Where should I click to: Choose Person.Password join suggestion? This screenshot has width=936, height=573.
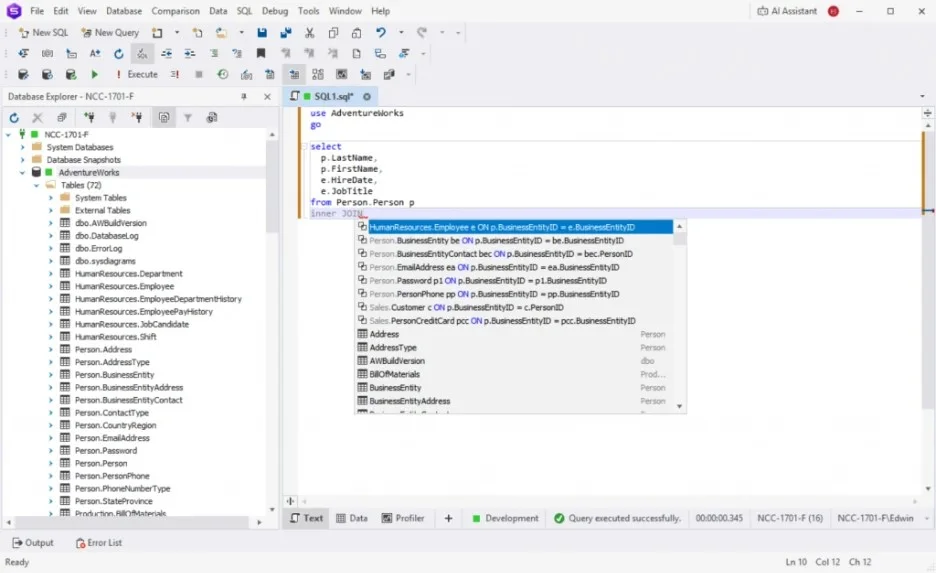click(x=515, y=281)
